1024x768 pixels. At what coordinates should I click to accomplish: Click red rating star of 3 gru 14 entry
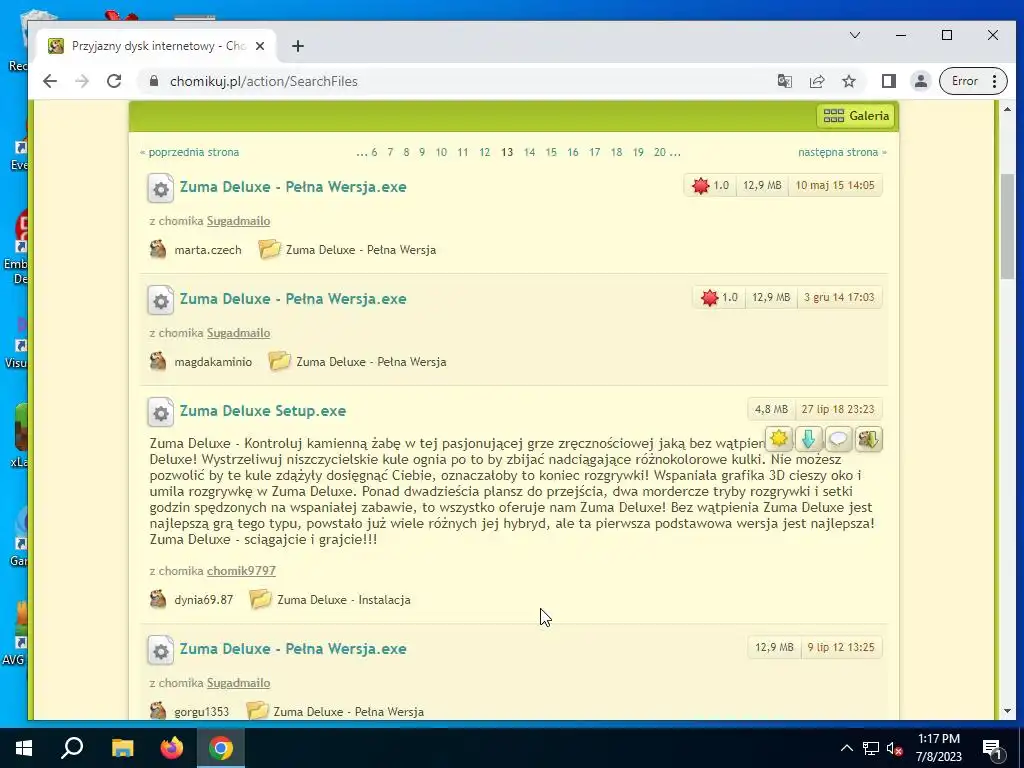click(709, 298)
